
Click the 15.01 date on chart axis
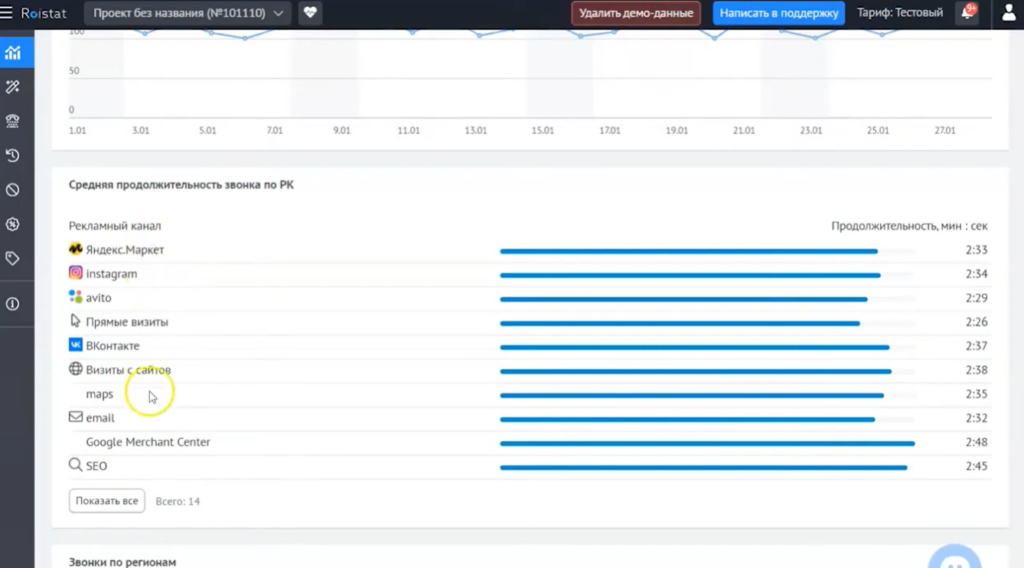tap(543, 131)
